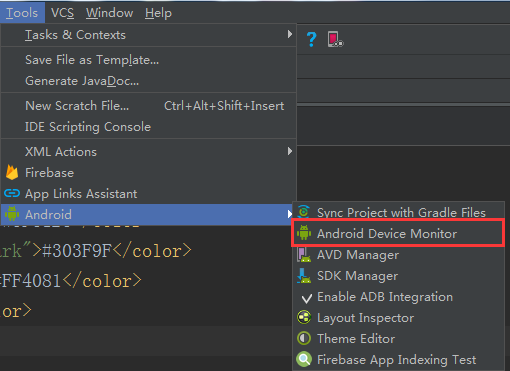Click the green Android robot icon in Tools menu
This screenshot has height=371, width=510.
click(x=12, y=214)
